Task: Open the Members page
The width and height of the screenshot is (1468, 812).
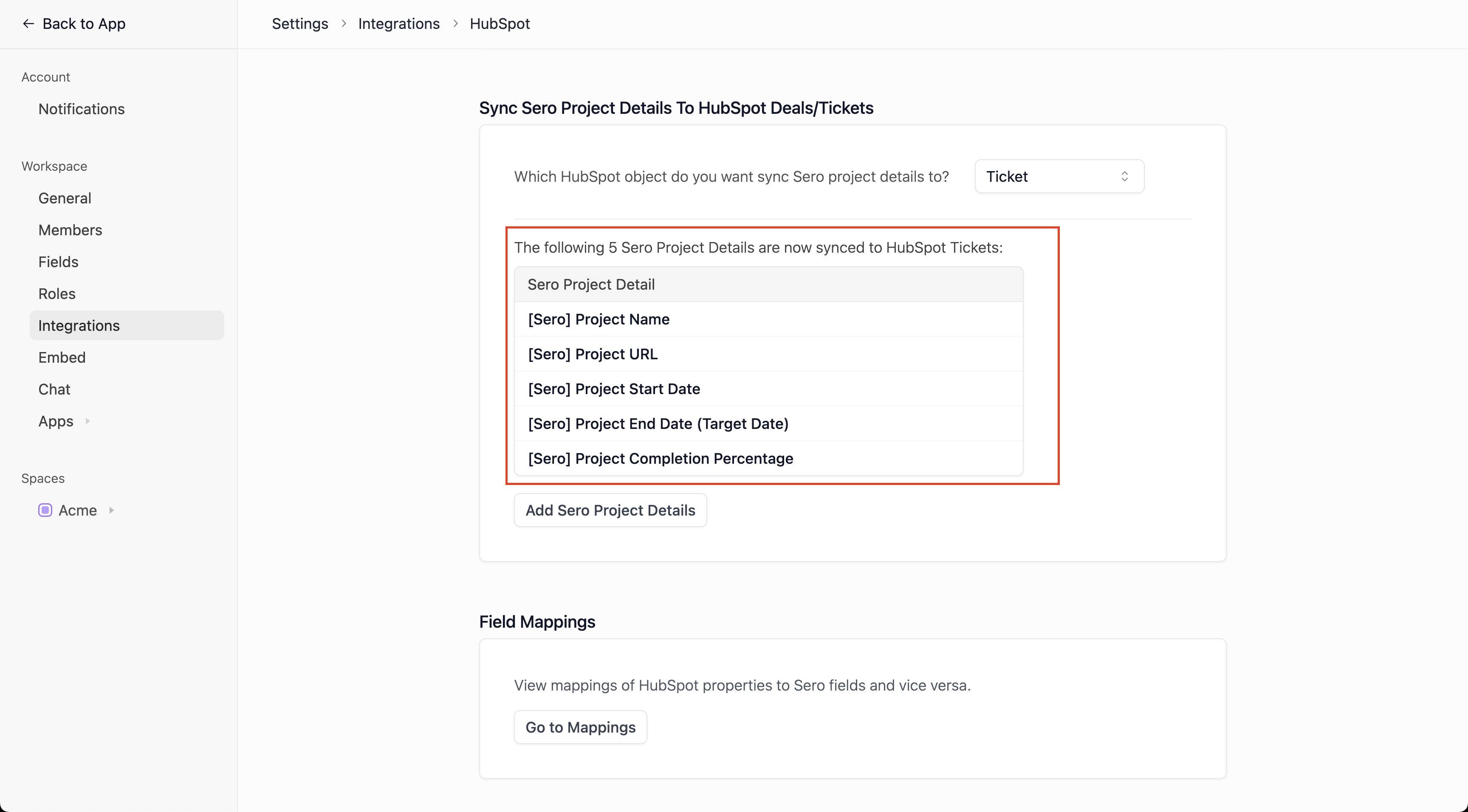Action: pyautogui.click(x=70, y=230)
